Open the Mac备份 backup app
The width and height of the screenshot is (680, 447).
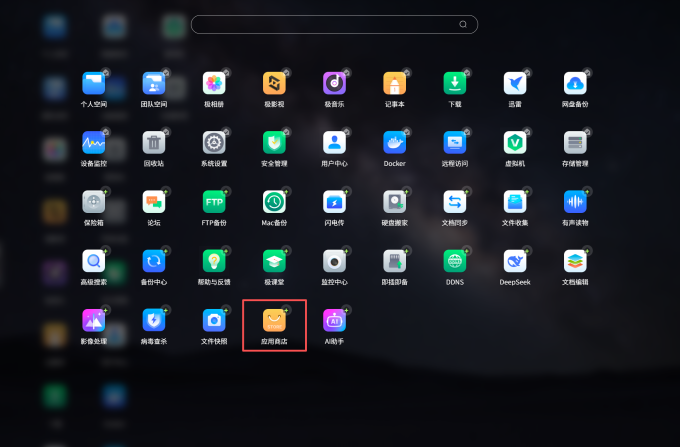274,202
